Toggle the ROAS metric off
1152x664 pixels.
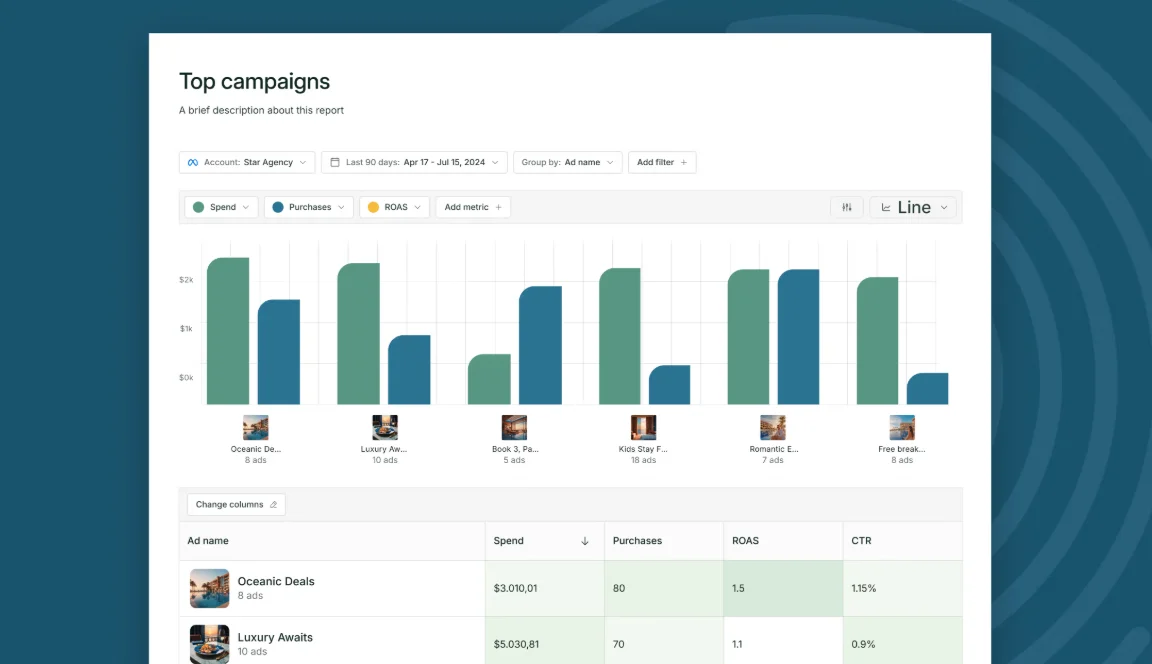click(393, 206)
